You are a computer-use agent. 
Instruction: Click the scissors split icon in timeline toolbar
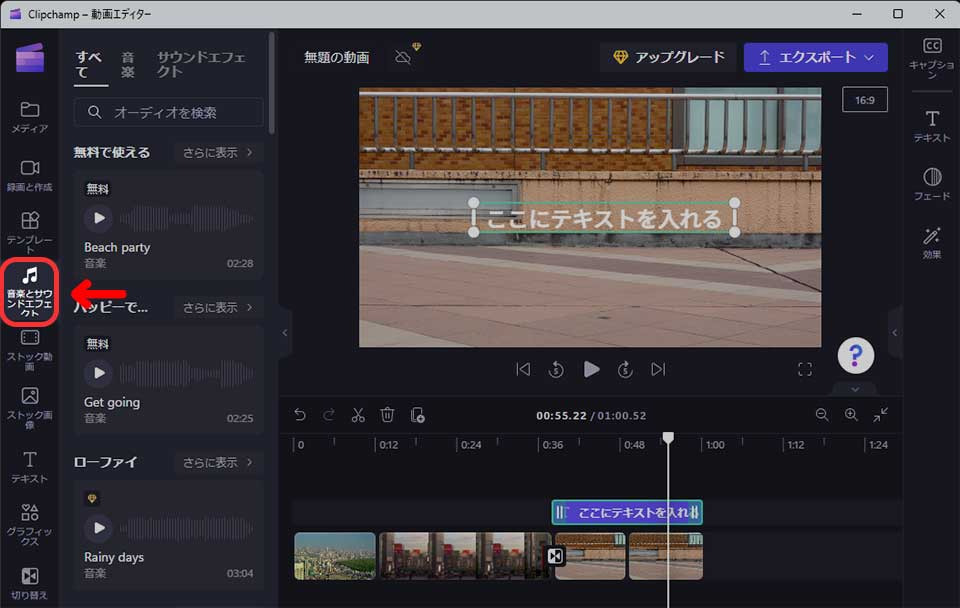click(358, 415)
